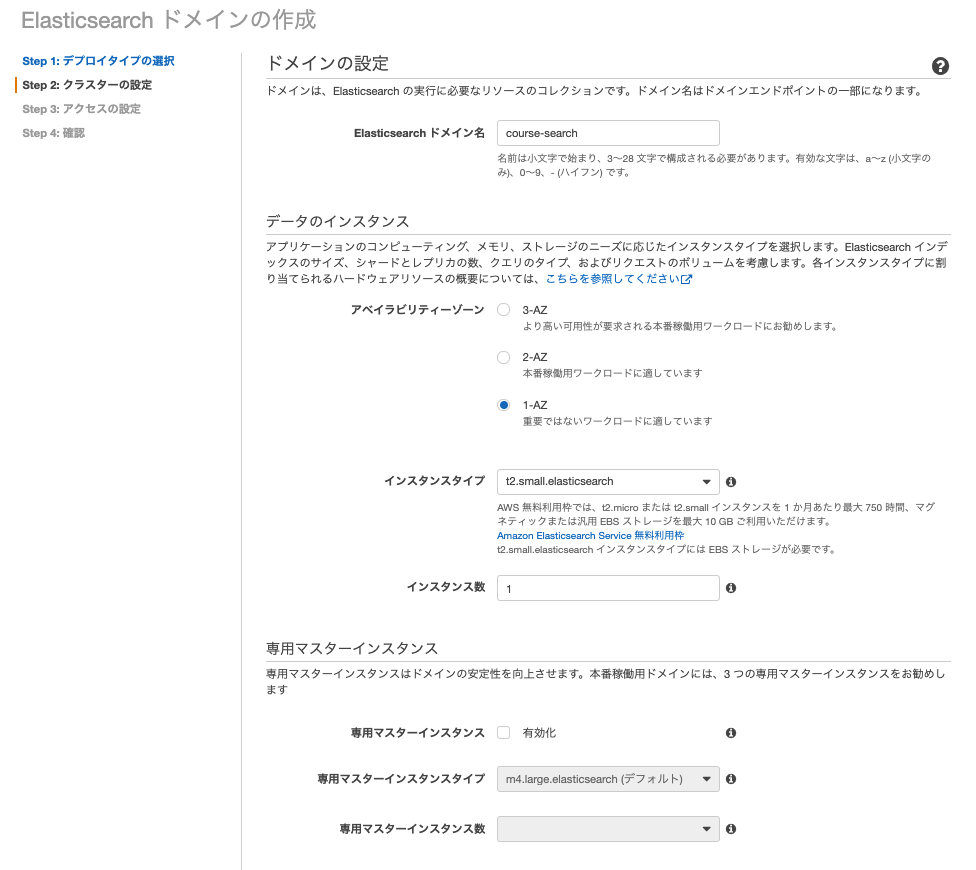Viewport: 976px width, 870px height.
Task: Click info icon beside 専用マスターインスタンス数 dropdown
Action: [x=731, y=829]
